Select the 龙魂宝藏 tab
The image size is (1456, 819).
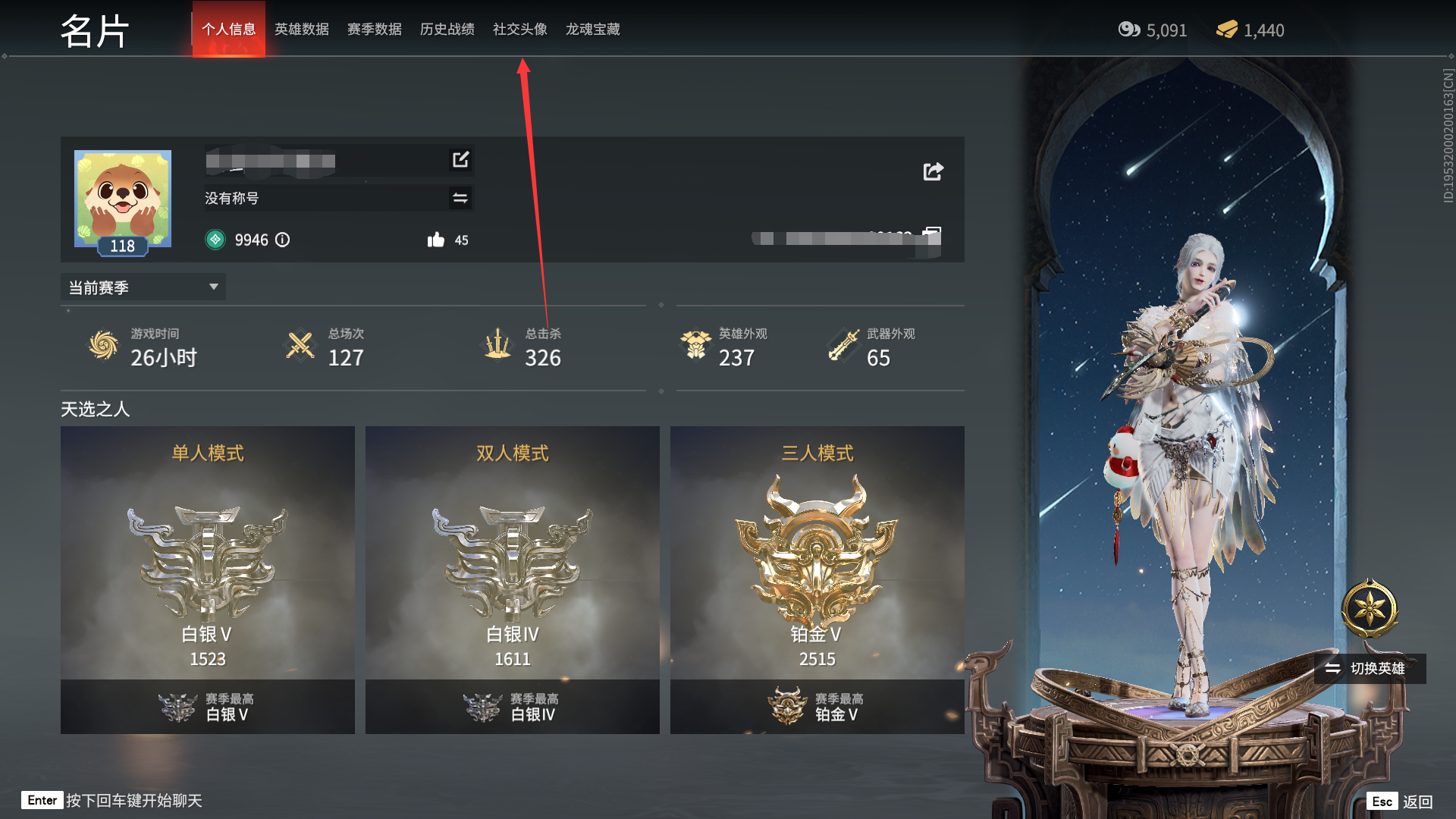click(593, 29)
